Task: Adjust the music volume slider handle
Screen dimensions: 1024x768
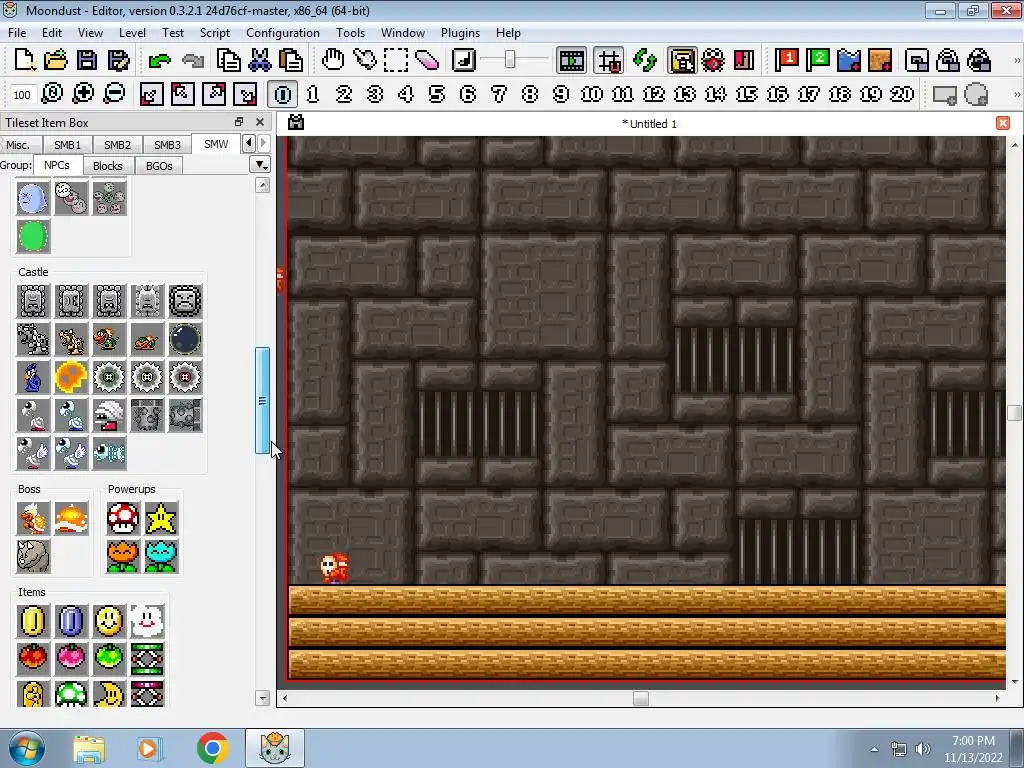Action: tap(510, 60)
